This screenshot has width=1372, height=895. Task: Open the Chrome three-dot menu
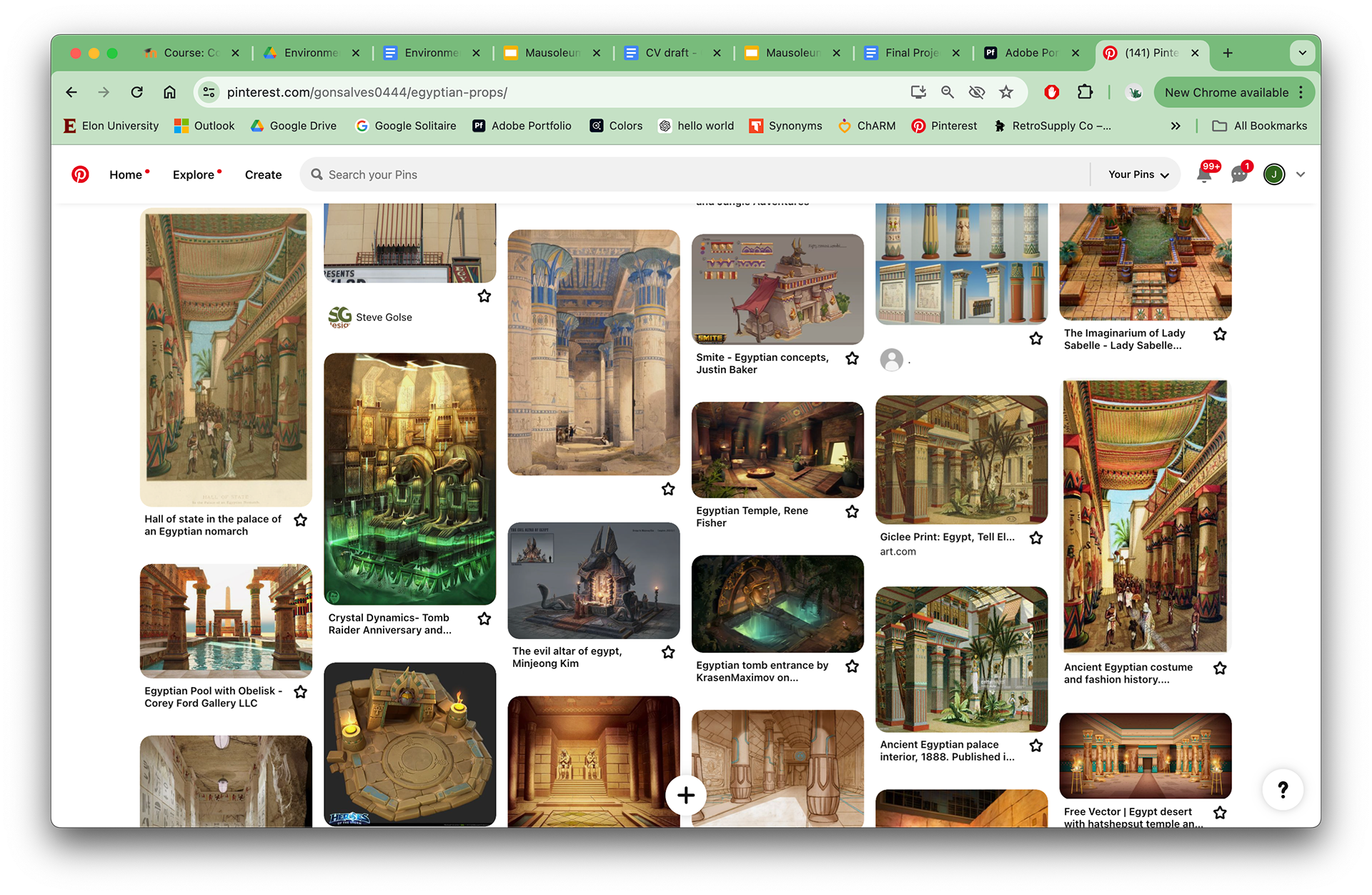[1301, 92]
